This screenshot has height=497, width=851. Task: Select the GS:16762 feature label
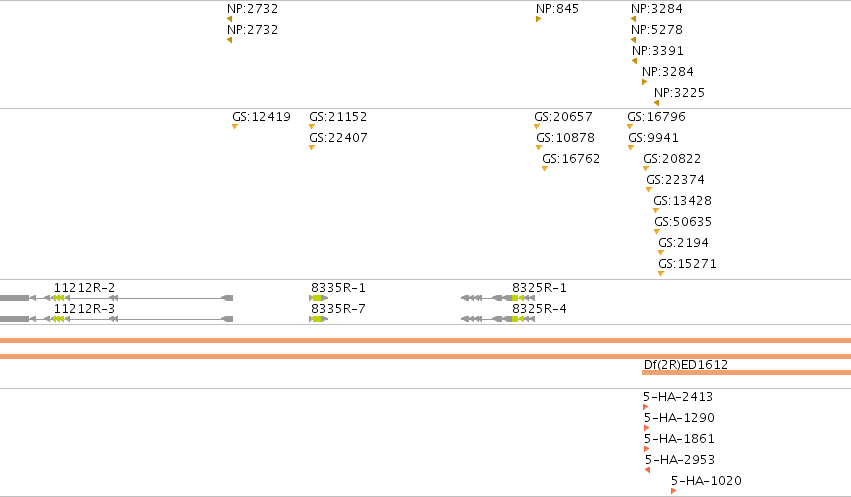571,159
